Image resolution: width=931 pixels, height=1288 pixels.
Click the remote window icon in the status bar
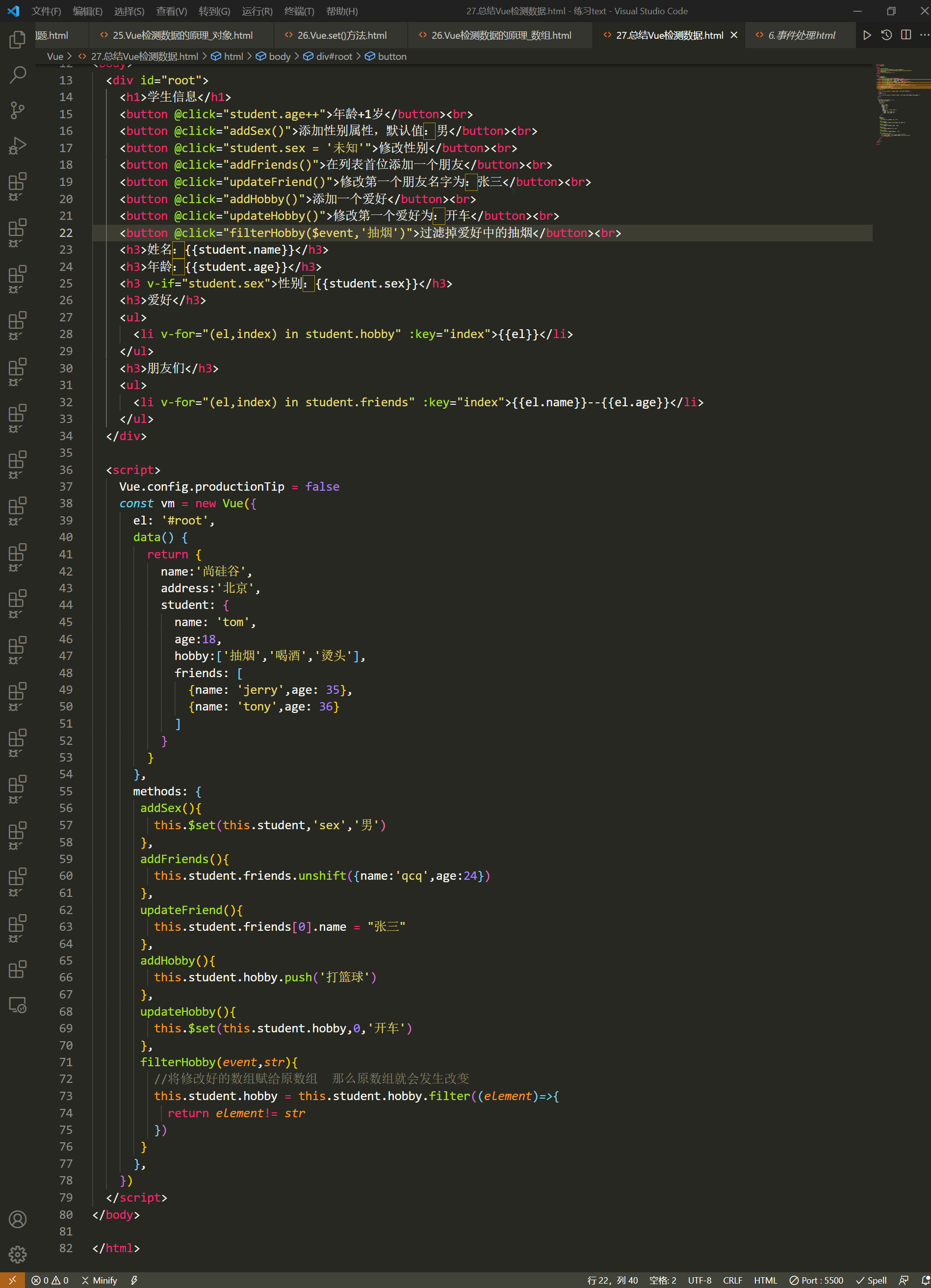click(12, 1280)
